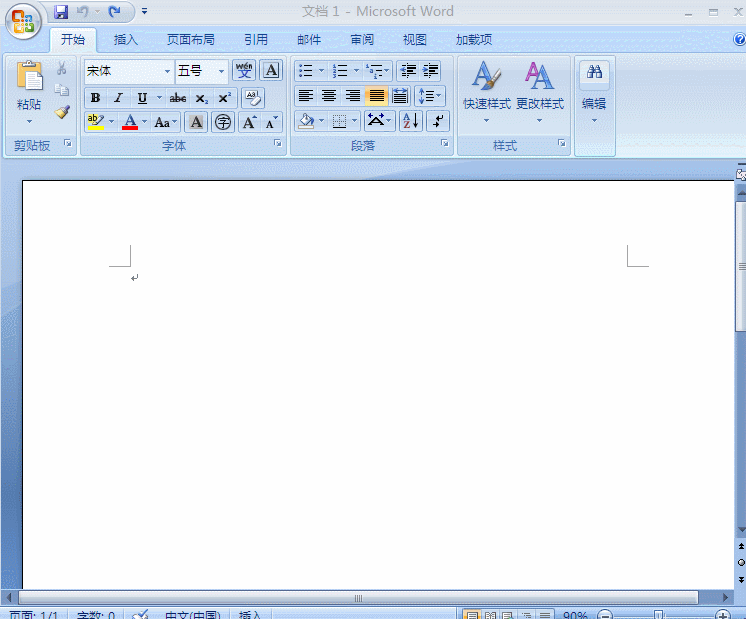Open the font color dropdown arrow
Screen dimensions: 746x619
coord(144,122)
